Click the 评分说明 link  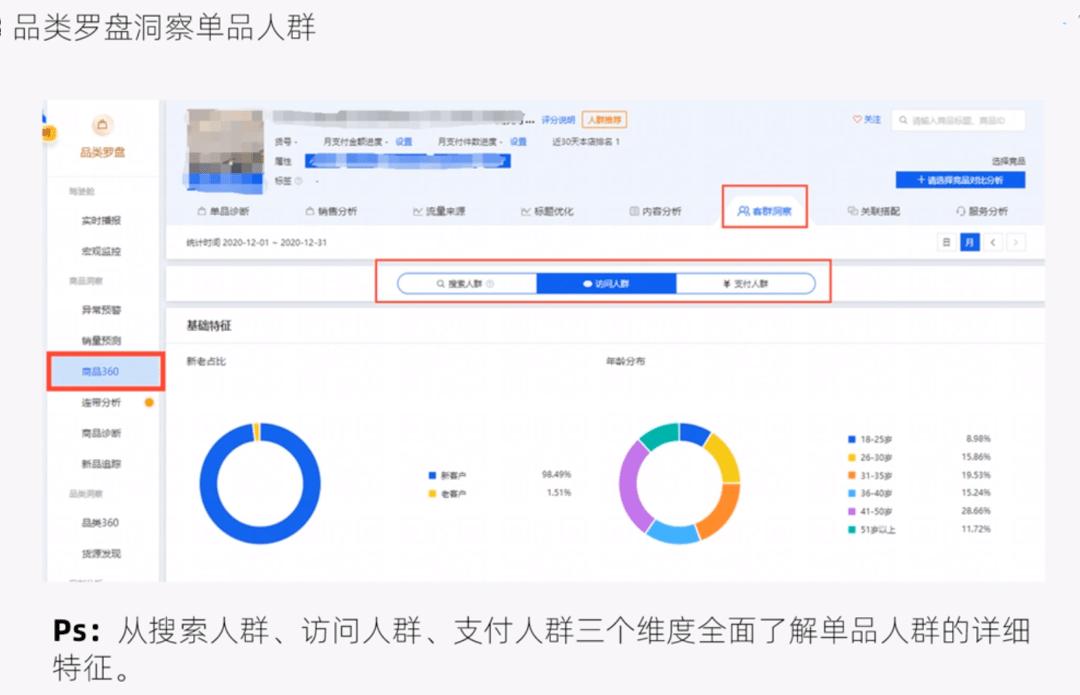tap(557, 120)
